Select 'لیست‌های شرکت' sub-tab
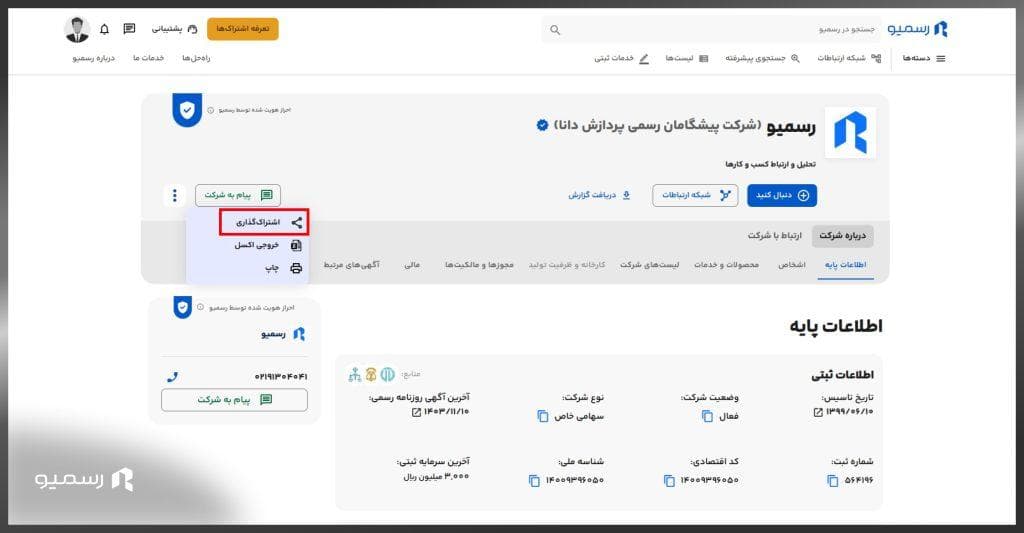 (650, 265)
